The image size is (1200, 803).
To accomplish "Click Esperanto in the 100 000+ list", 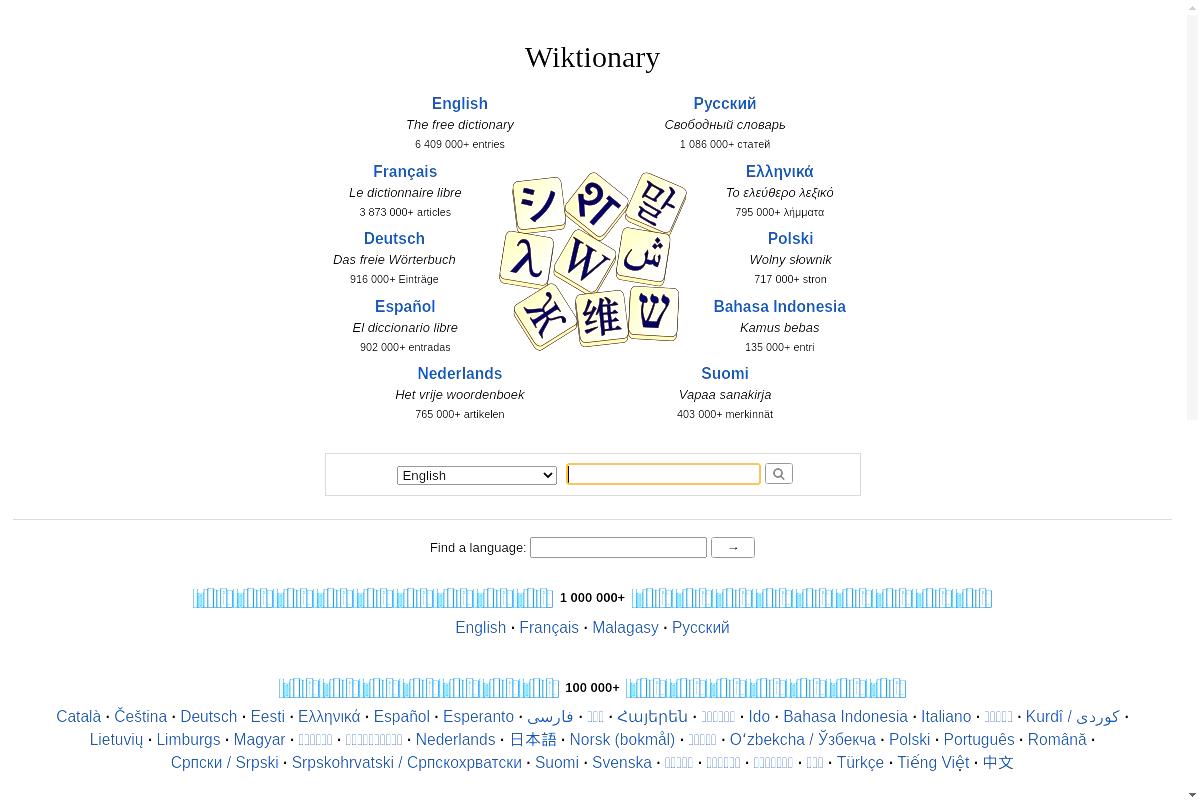I will pyautogui.click(x=478, y=717).
